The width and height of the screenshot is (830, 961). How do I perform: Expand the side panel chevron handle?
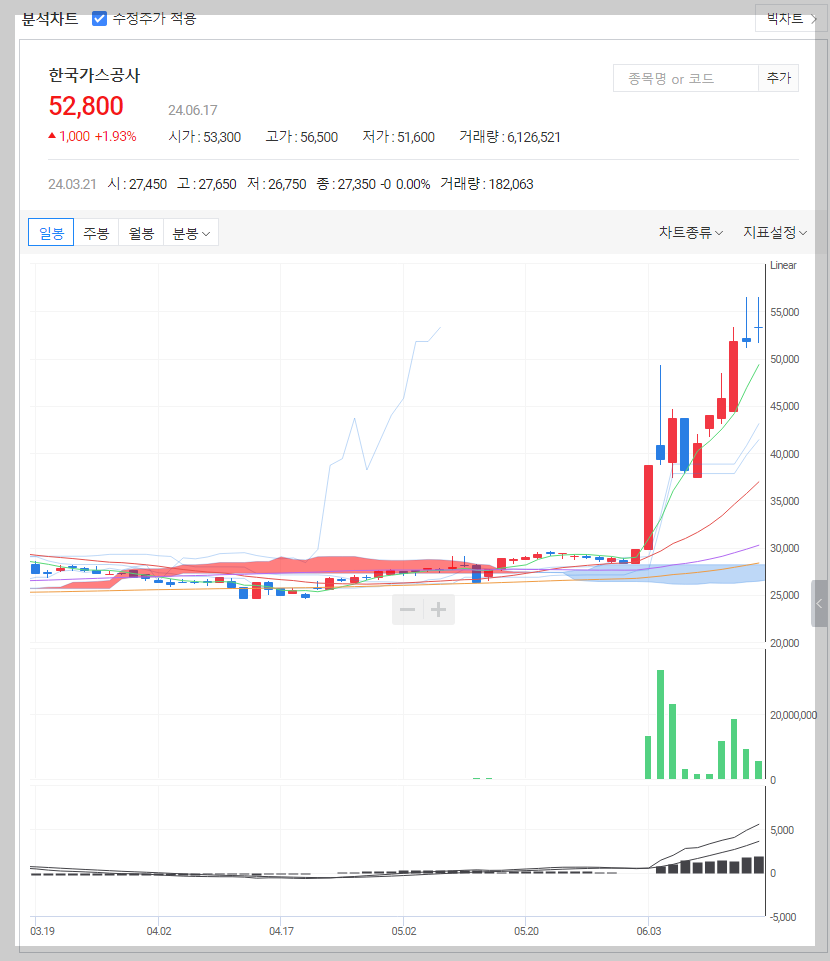[x=819, y=603]
